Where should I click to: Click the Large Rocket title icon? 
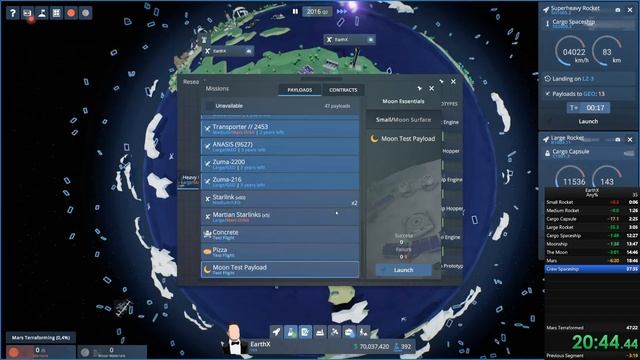[x=546, y=140]
